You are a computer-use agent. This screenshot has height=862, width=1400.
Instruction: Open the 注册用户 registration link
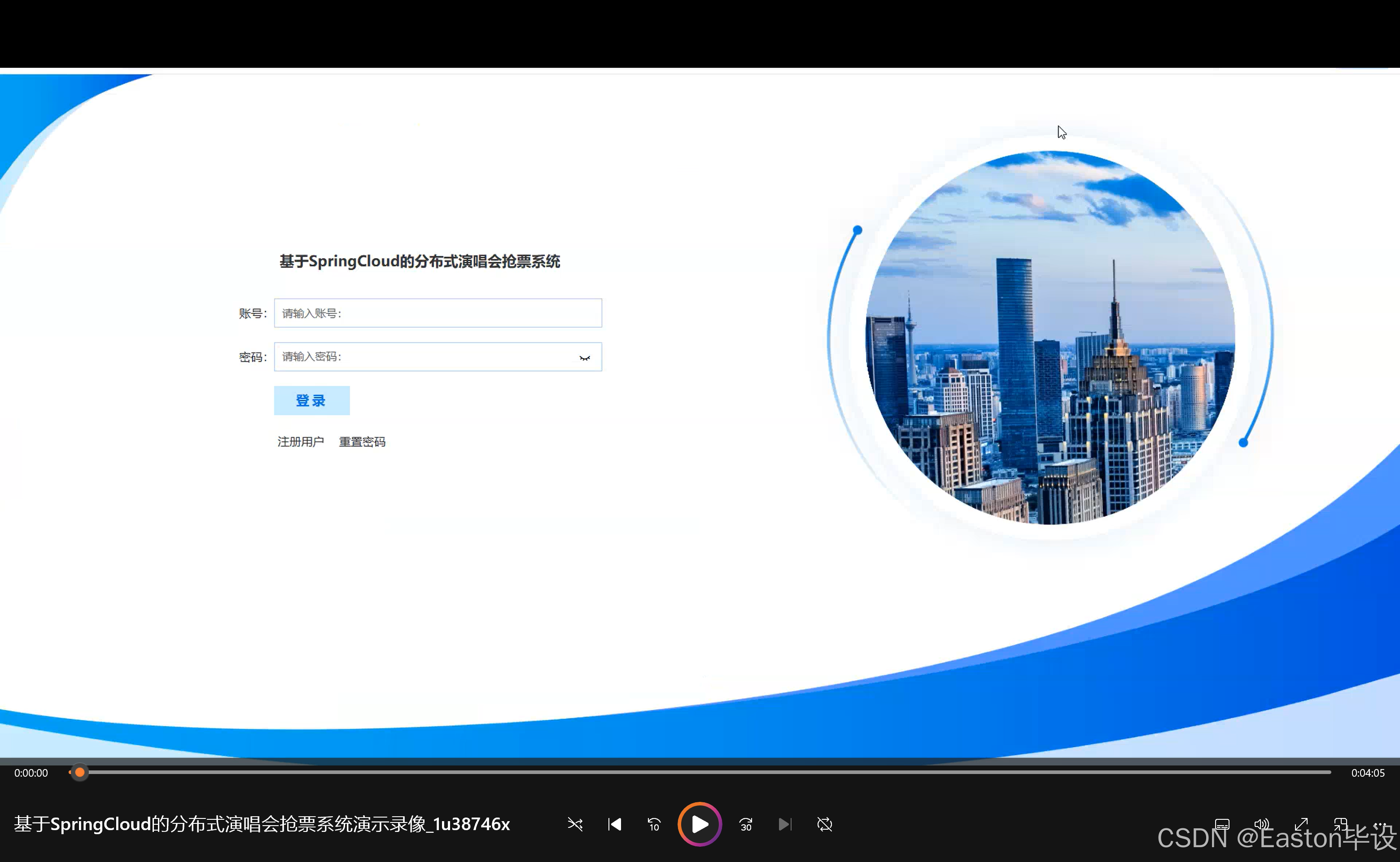pyautogui.click(x=301, y=441)
